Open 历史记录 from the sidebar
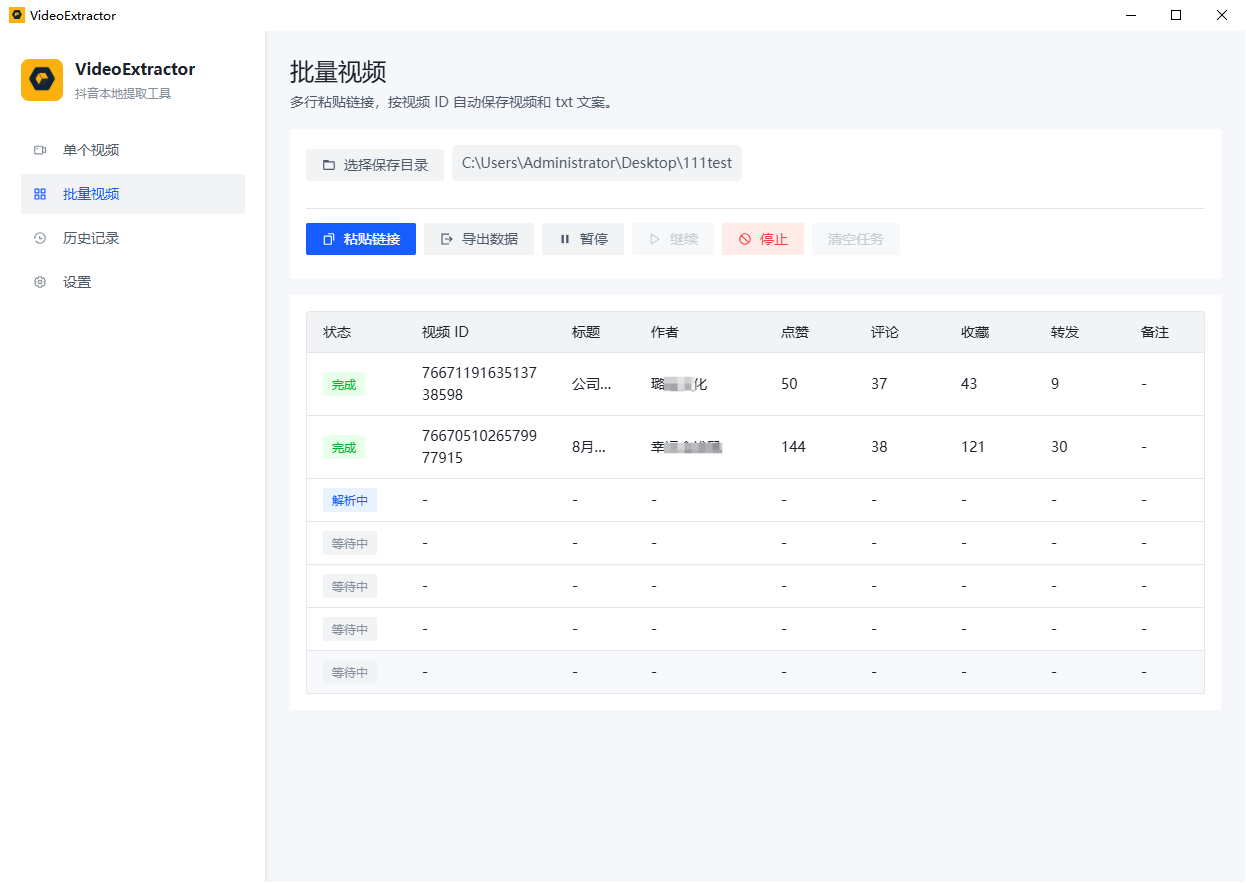The width and height of the screenshot is (1246, 883). (x=133, y=238)
